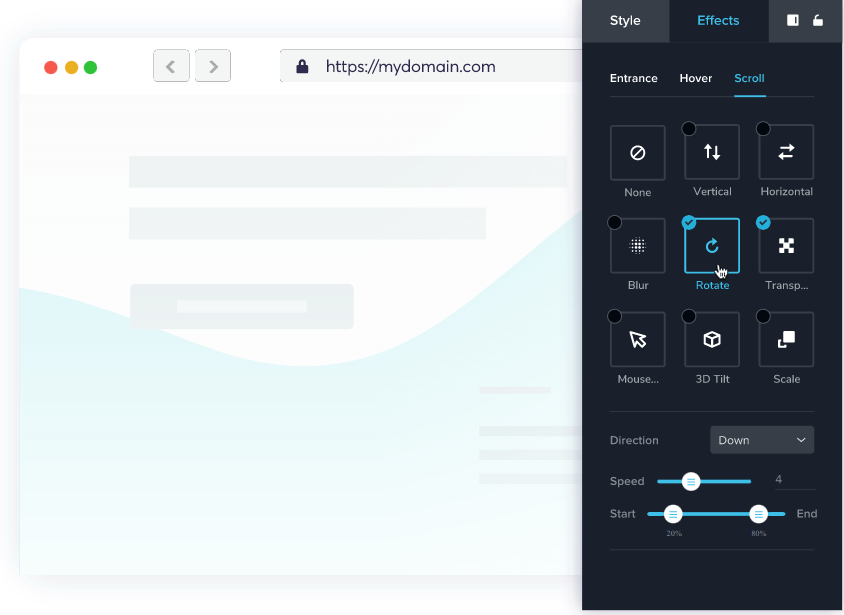Click the Rotate label text

712,285
